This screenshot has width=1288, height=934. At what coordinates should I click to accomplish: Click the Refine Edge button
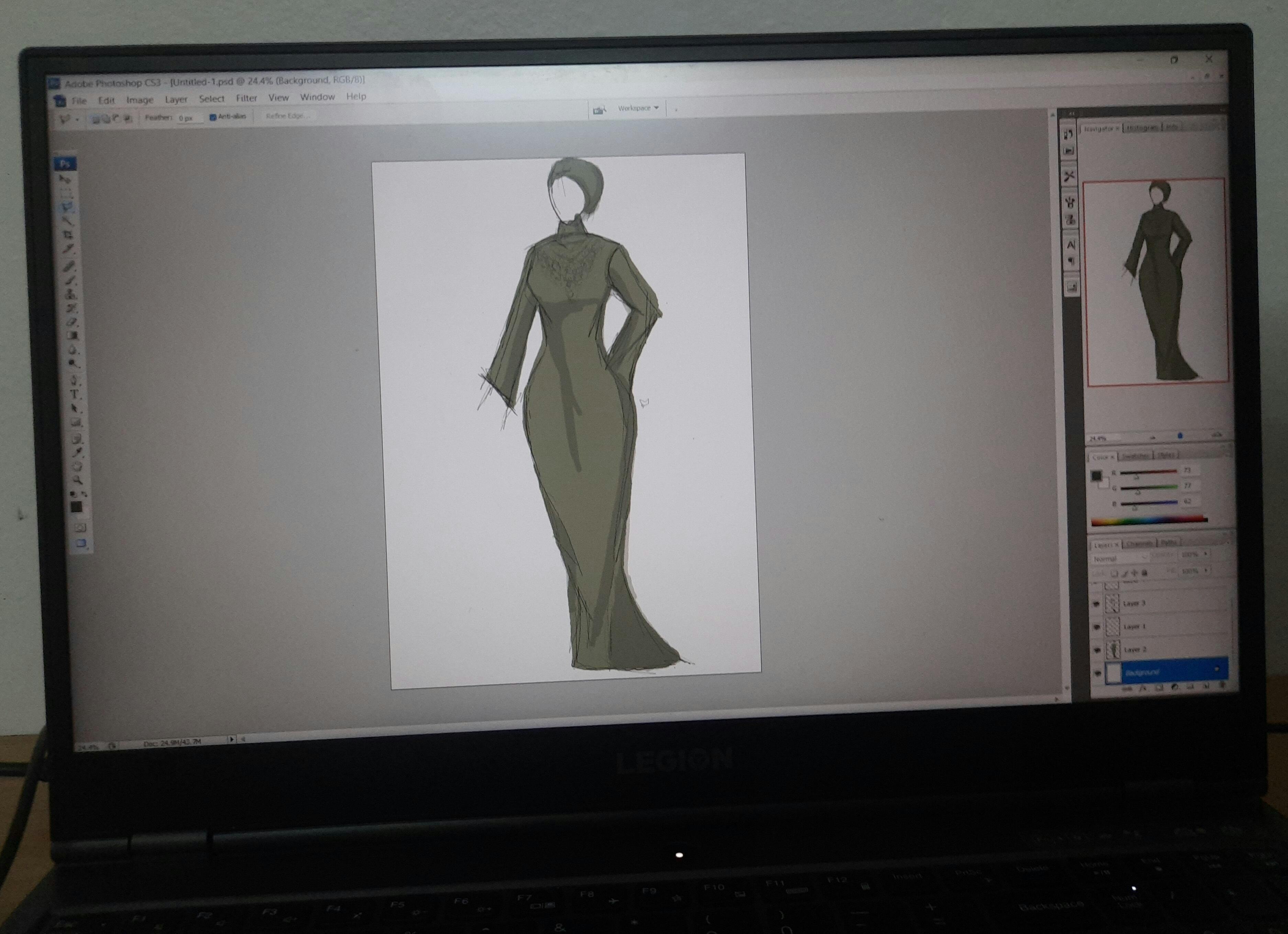tap(288, 116)
